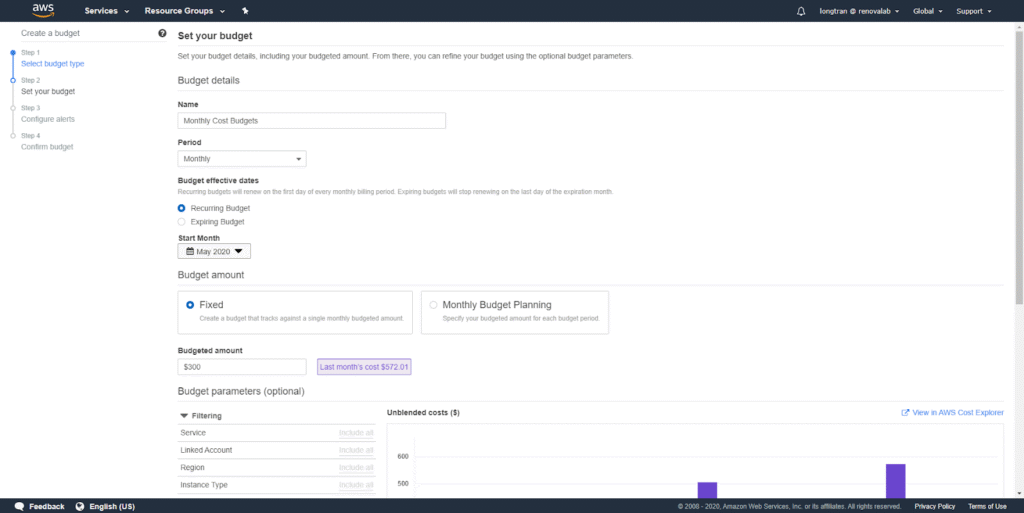The image size is (1024, 513).
Task: Set Region filter Include all
Action: point(356,467)
